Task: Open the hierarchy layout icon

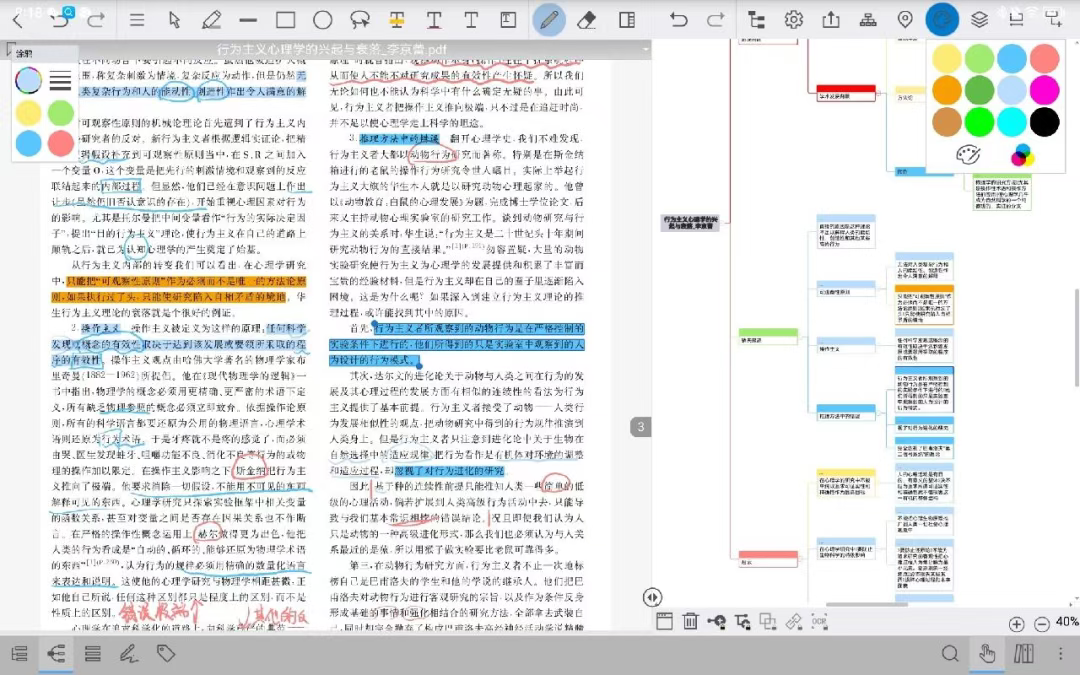Action: (x=868, y=20)
